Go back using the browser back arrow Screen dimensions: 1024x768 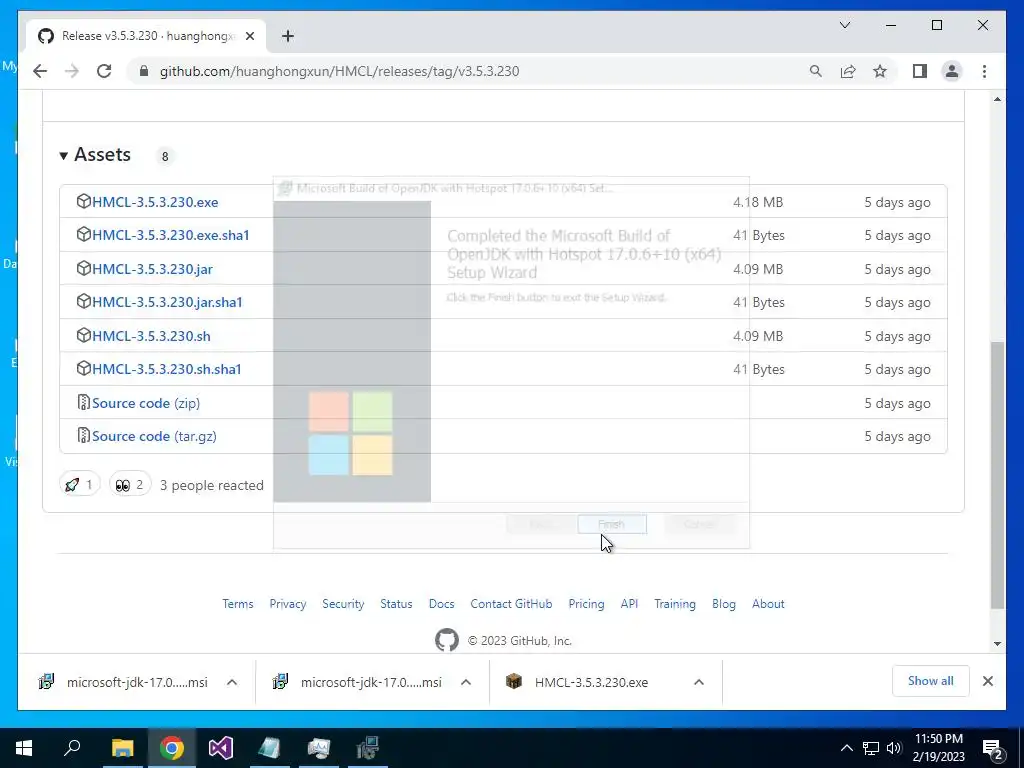pyautogui.click(x=40, y=71)
